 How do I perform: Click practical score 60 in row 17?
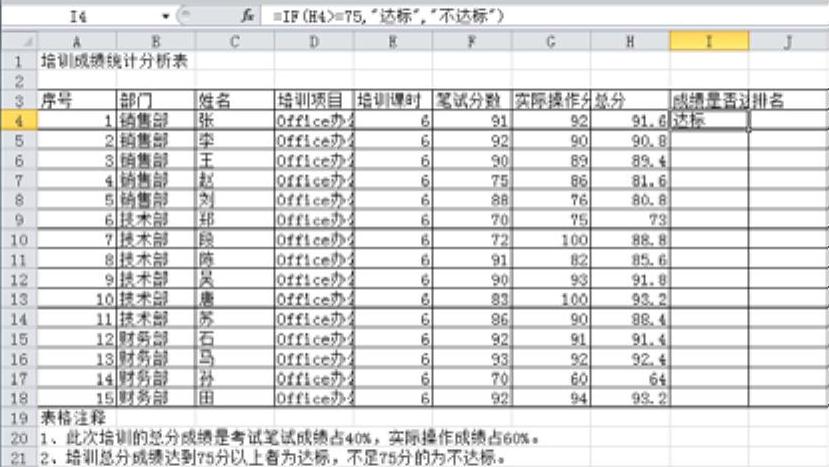tap(551, 378)
